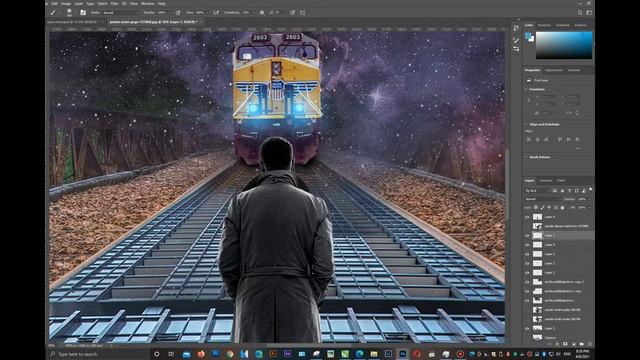Lock transparent pixels in Layers panel
This screenshot has height=360, width=640.
[536, 208]
